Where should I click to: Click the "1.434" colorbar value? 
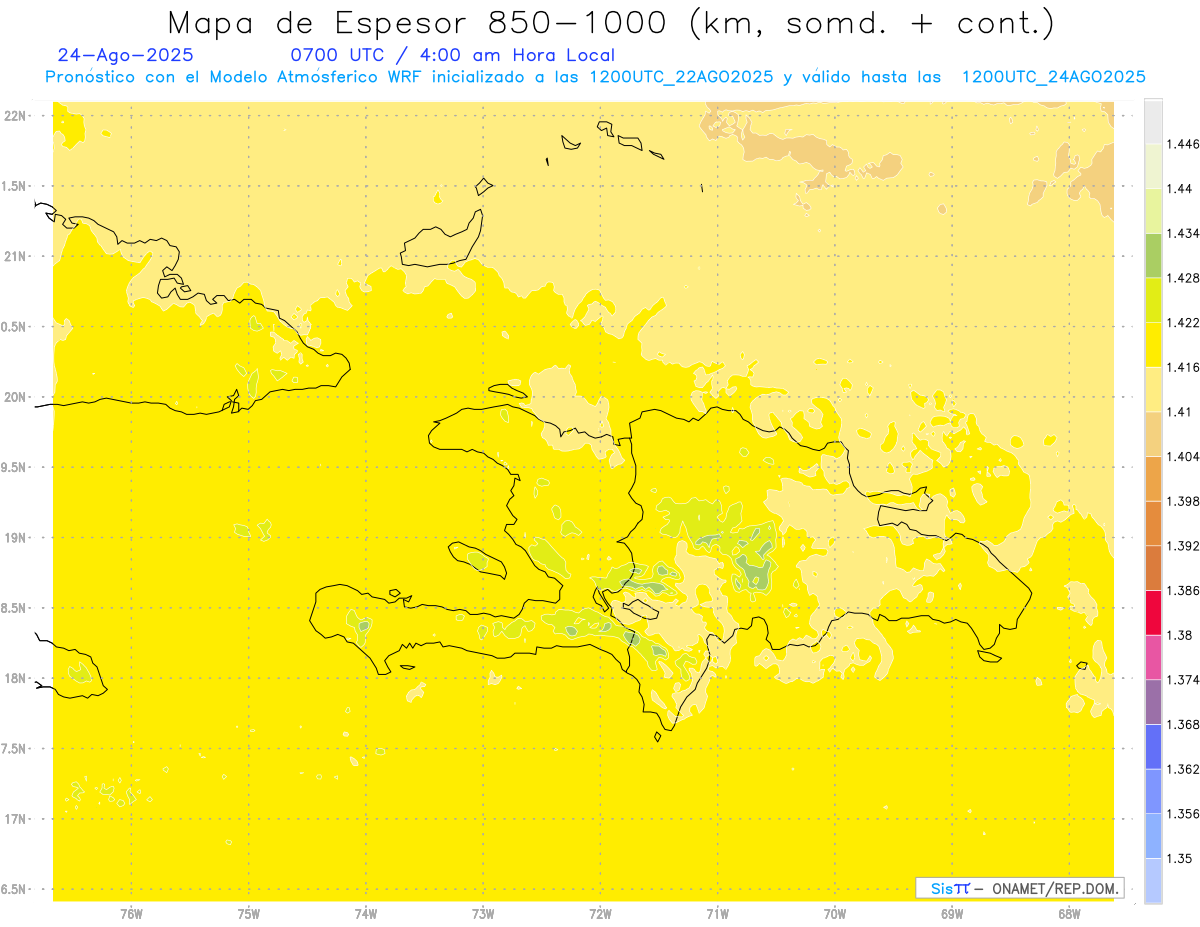1183,233
